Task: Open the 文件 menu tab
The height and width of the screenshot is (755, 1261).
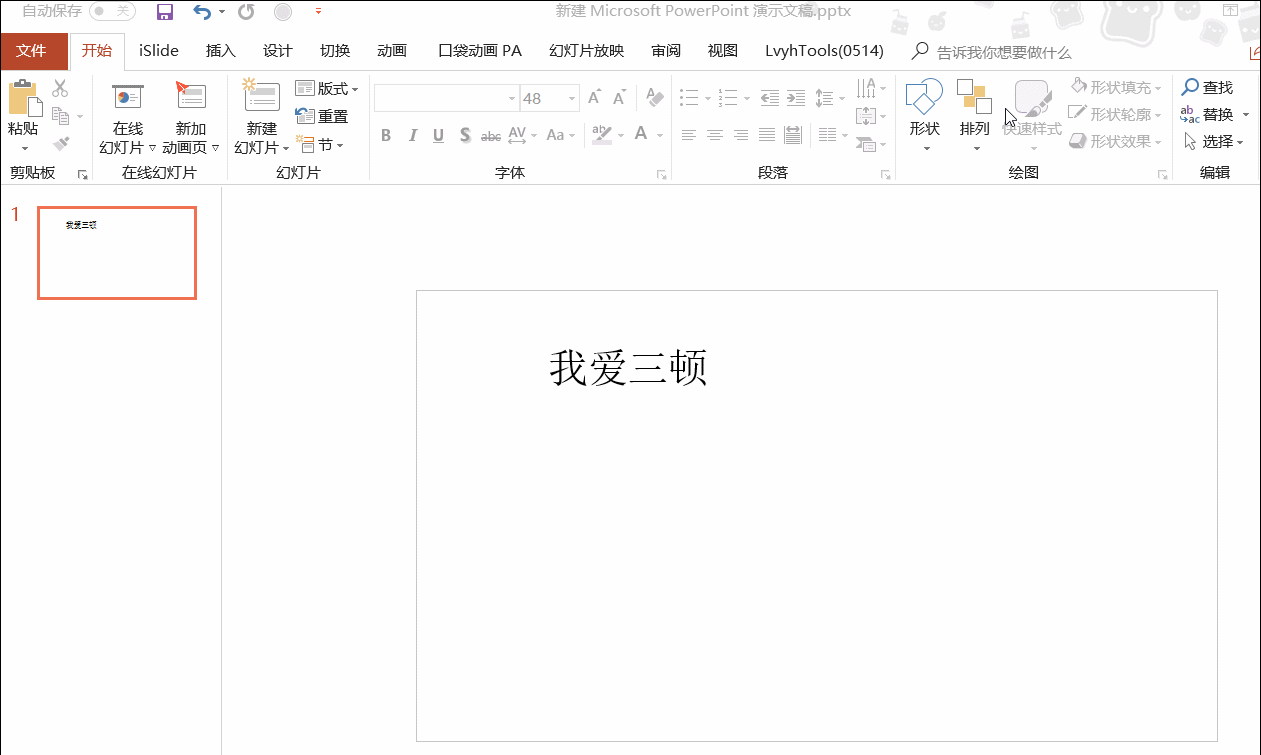Action: click(x=32, y=51)
